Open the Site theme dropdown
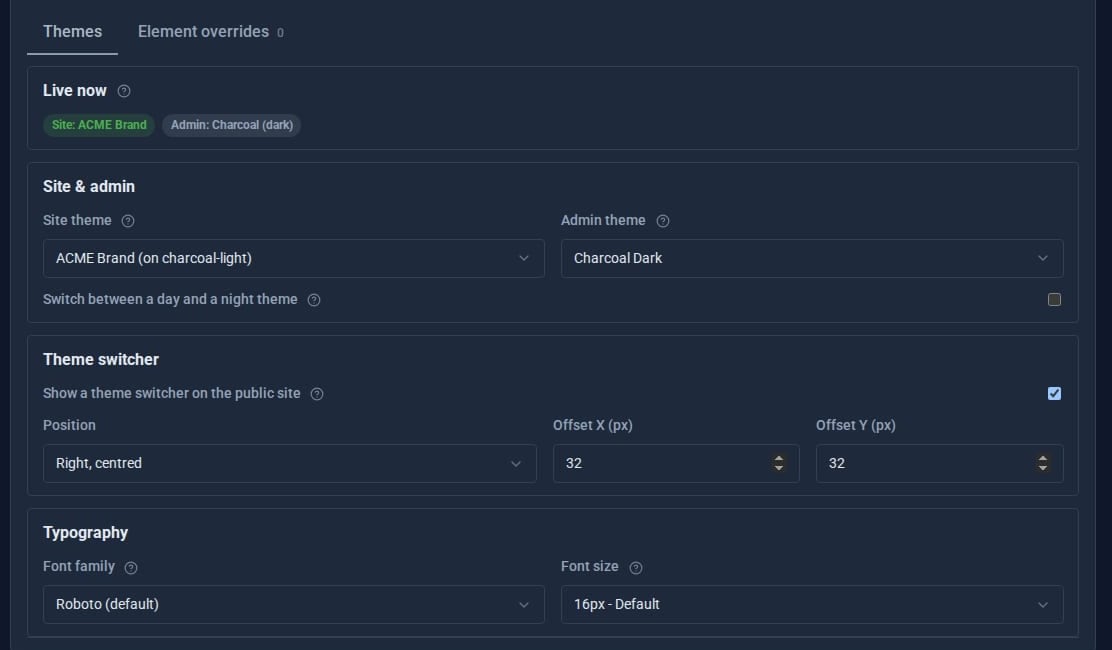This screenshot has width=1112, height=650. click(x=294, y=258)
